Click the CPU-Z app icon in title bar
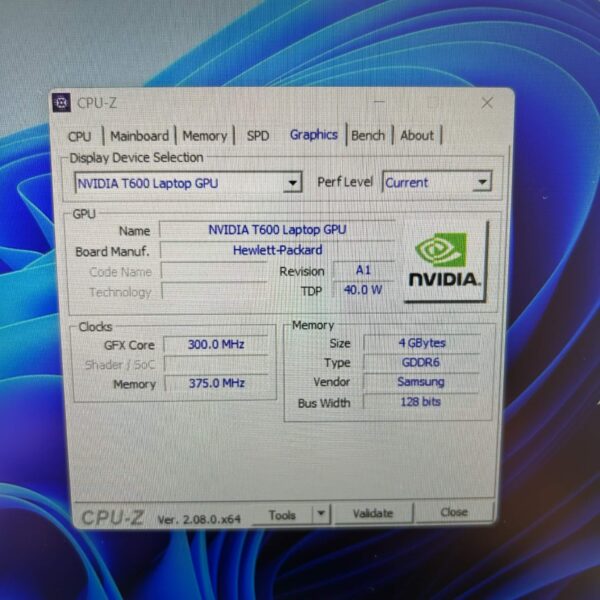 [x=62, y=103]
